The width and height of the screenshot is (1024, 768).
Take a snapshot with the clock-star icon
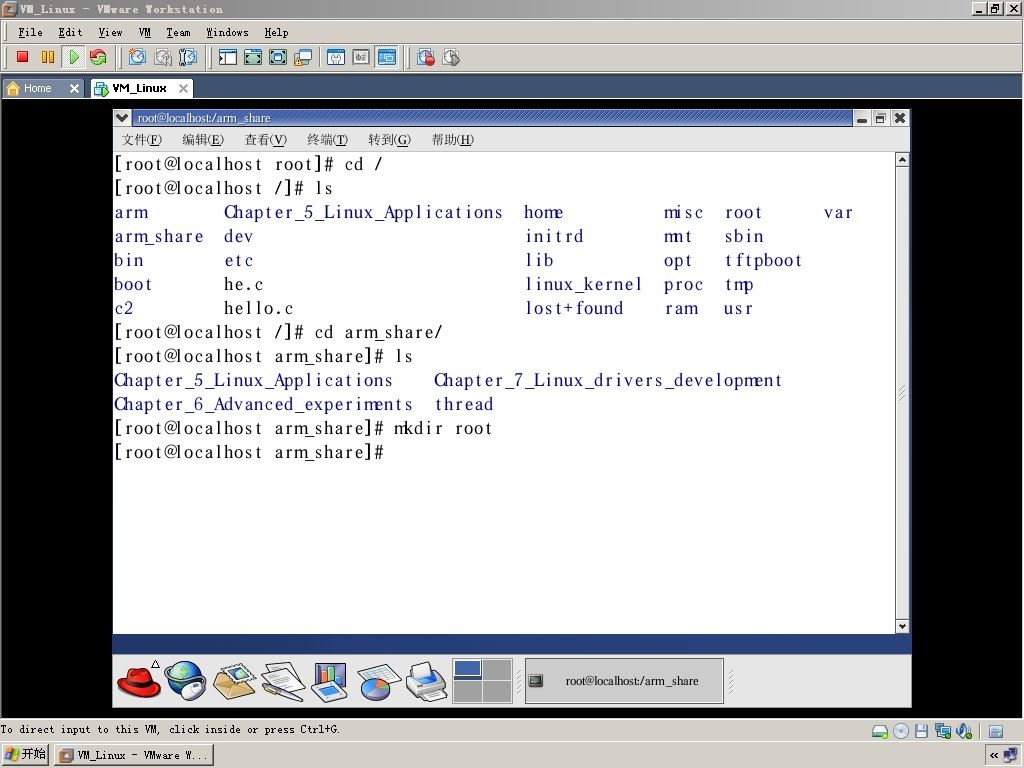[x=137, y=57]
